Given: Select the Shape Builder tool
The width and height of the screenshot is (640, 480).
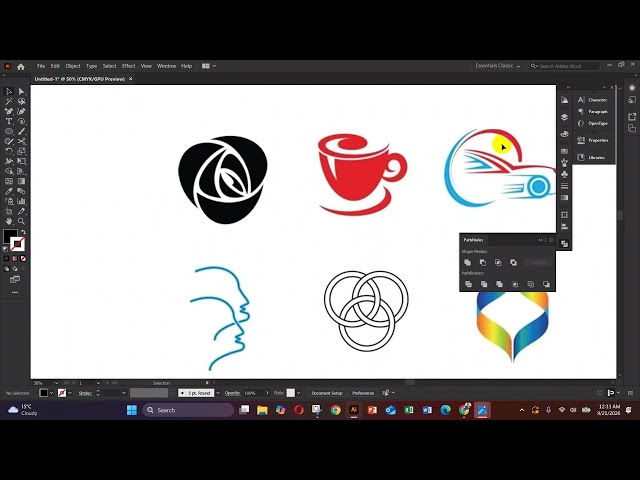Looking at the screenshot, I should 9,171.
